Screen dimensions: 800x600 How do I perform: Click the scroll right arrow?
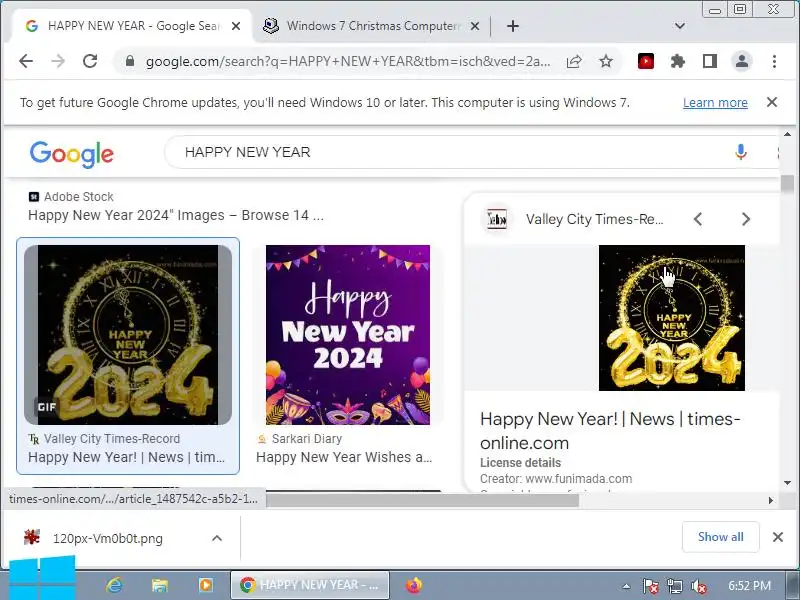click(x=771, y=501)
